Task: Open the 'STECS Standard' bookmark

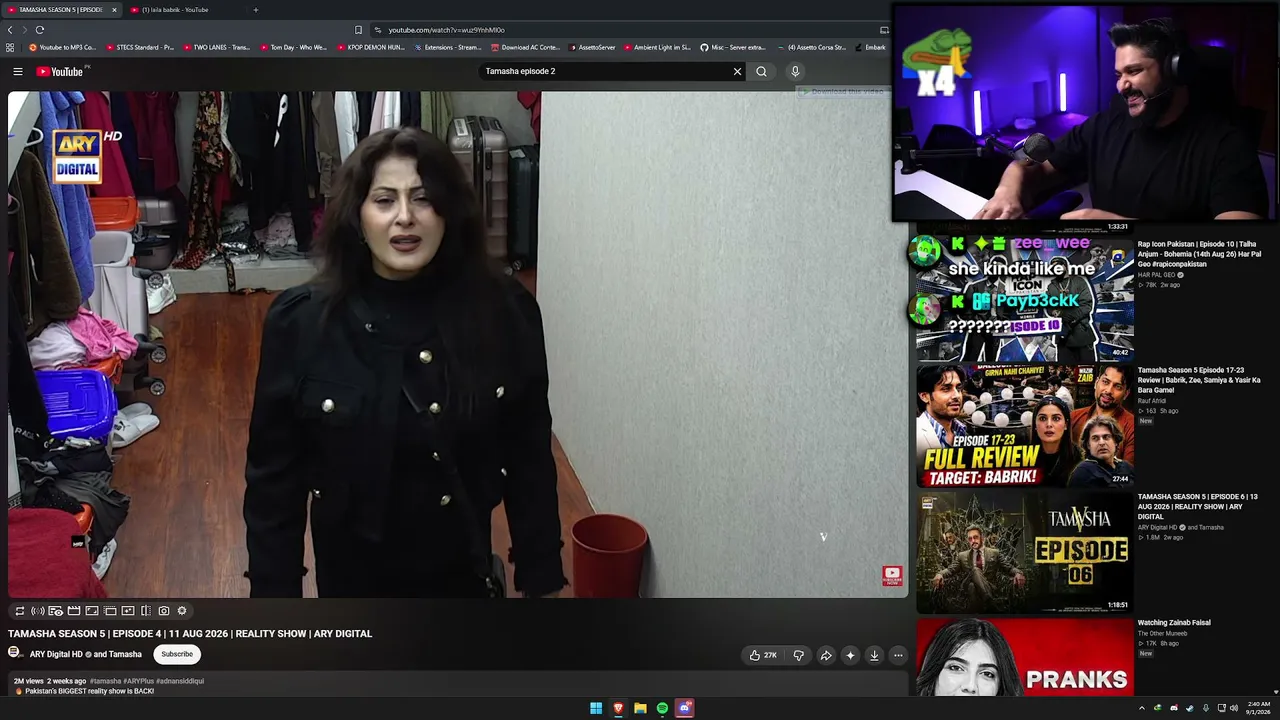Action: (x=139, y=47)
